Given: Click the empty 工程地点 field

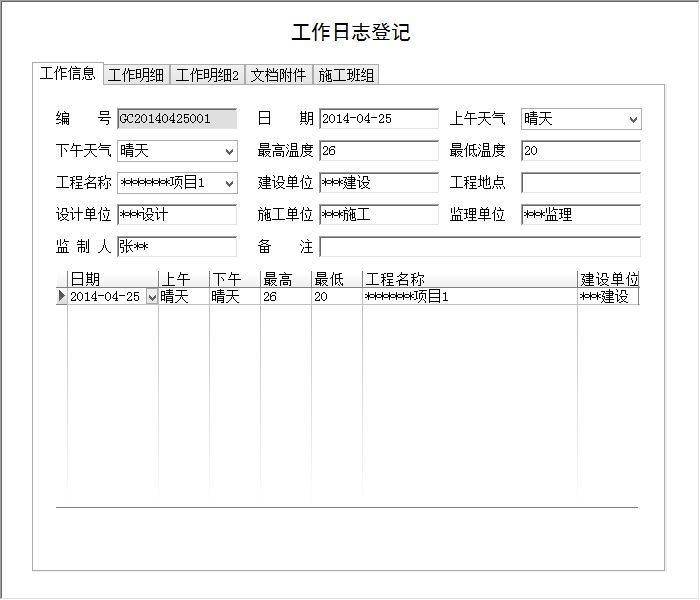Looking at the screenshot, I should coord(580,183).
